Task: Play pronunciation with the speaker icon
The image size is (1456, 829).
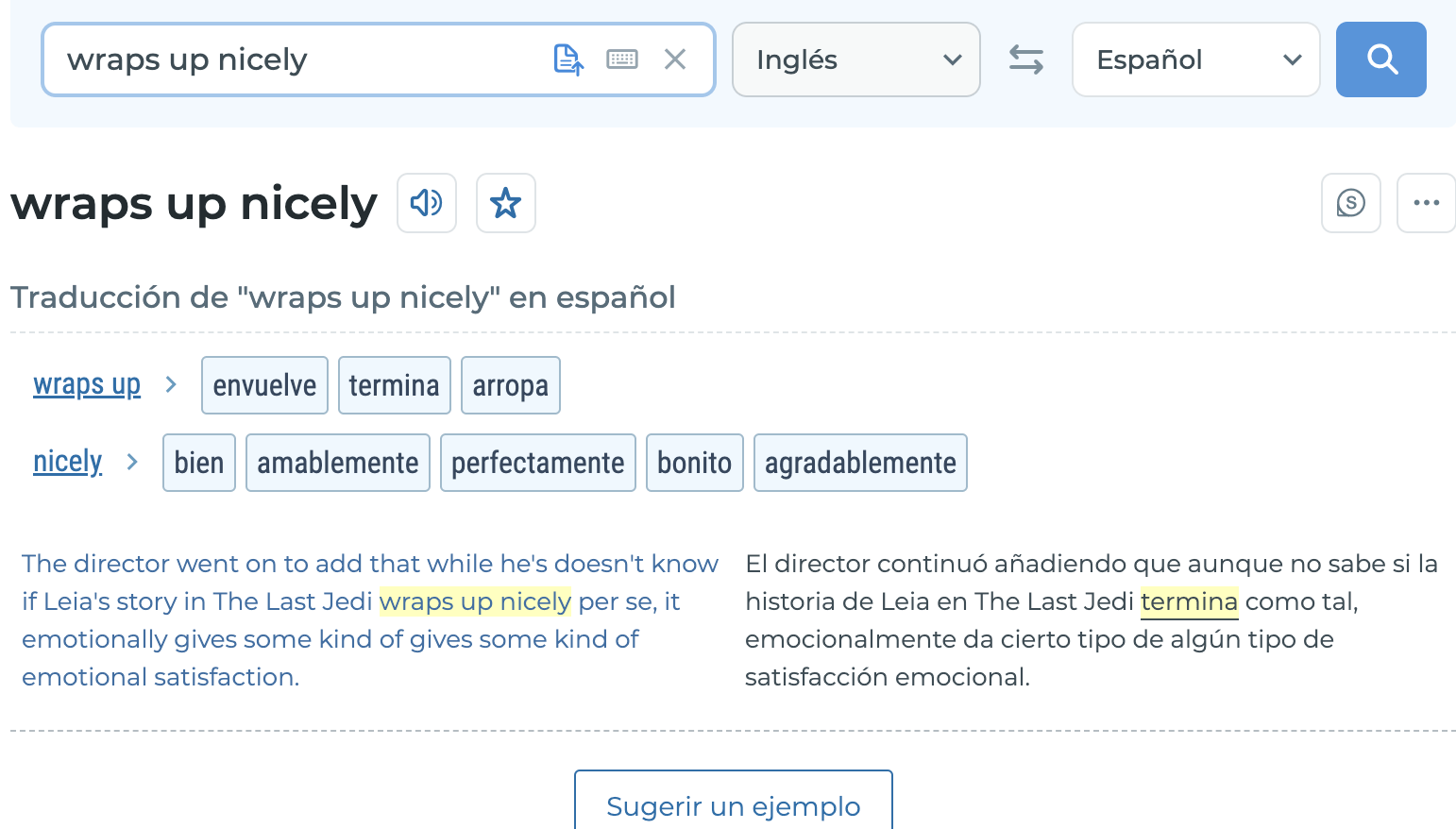Action: click(426, 202)
